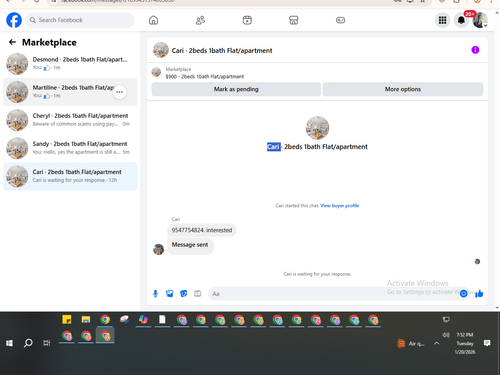Open the notifications bell
This screenshot has width=500, height=375.
pyautogui.click(x=461, y=20)
